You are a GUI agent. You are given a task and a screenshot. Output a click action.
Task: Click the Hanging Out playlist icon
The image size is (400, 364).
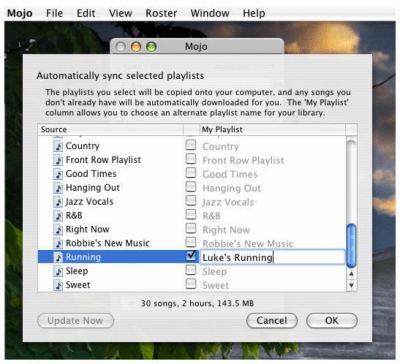(58, 188)
